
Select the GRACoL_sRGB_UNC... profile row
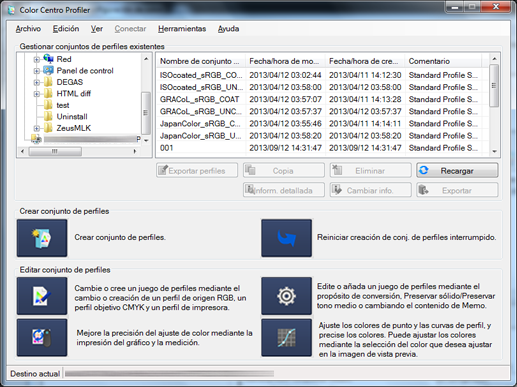pos(322,111)
